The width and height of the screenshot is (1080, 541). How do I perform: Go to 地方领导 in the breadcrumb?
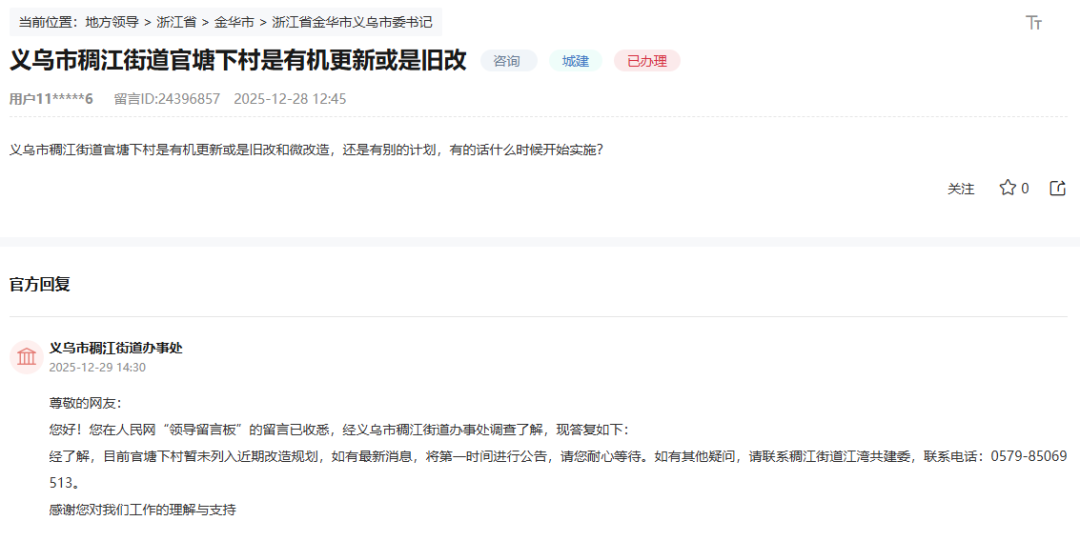coord(112,22)
